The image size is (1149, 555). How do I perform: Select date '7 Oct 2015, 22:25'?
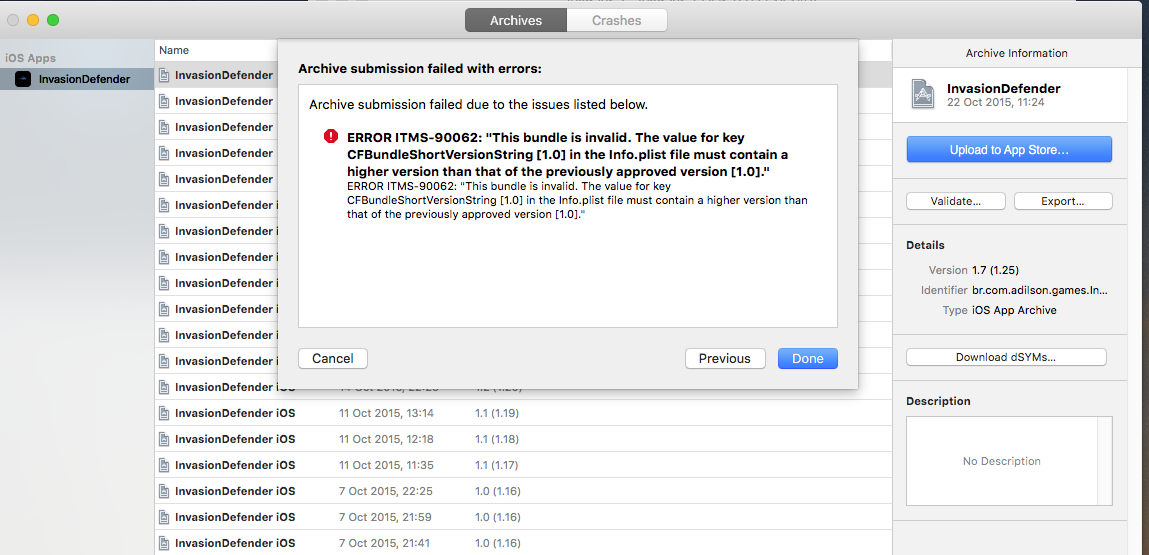(x=385, y=491)
